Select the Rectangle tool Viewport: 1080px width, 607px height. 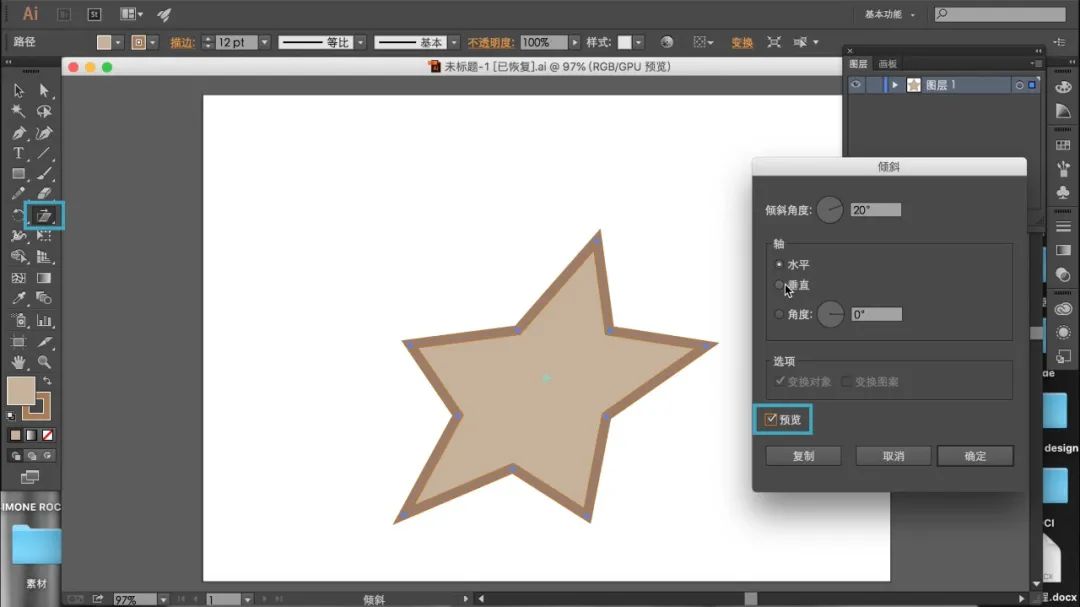tap(19, 174)
